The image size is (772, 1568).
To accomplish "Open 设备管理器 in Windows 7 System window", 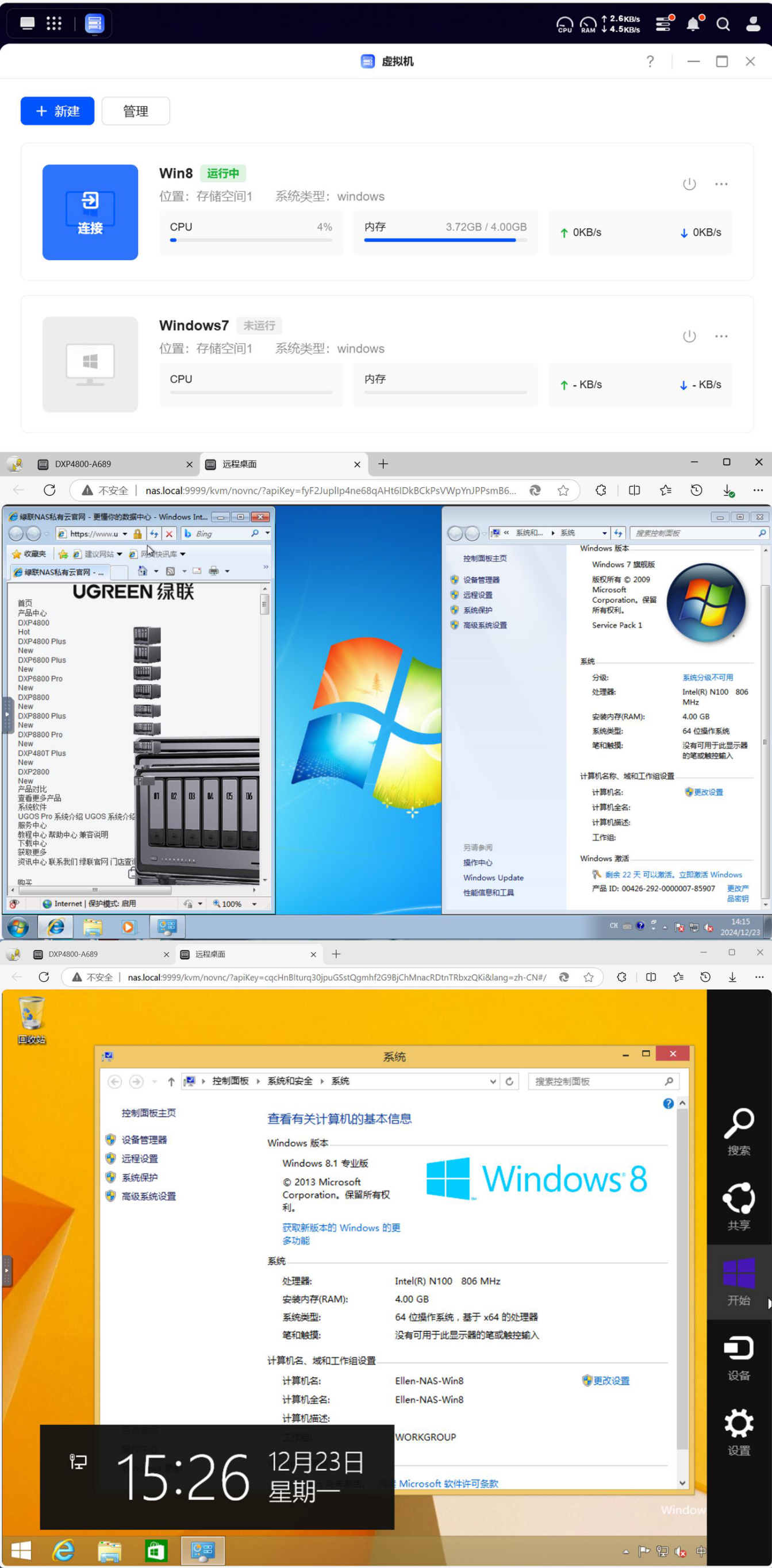I will coord(481,580).
